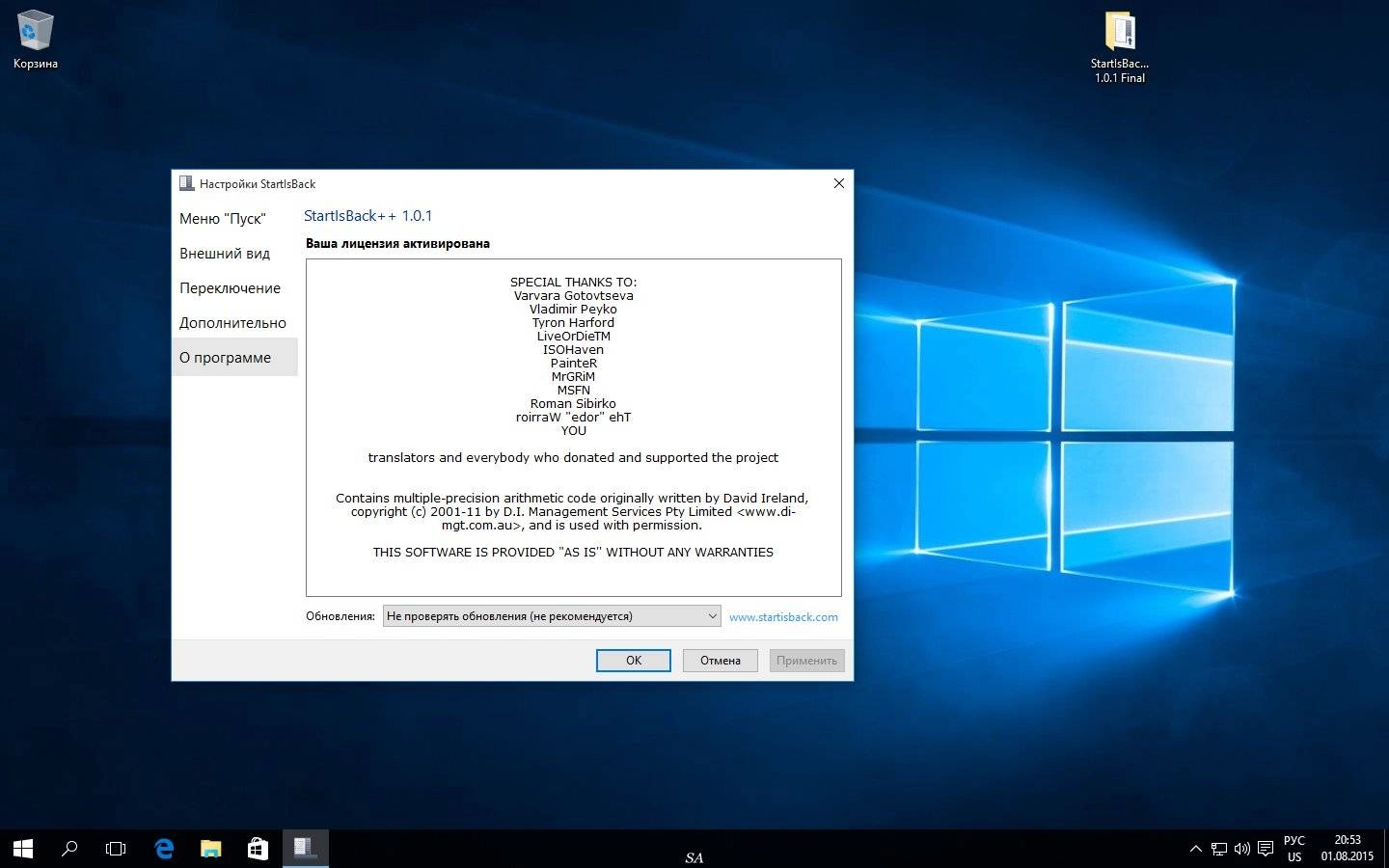Open Task View on taskbar
This screenshot has width=1389, height=868.
coord(116,849)
